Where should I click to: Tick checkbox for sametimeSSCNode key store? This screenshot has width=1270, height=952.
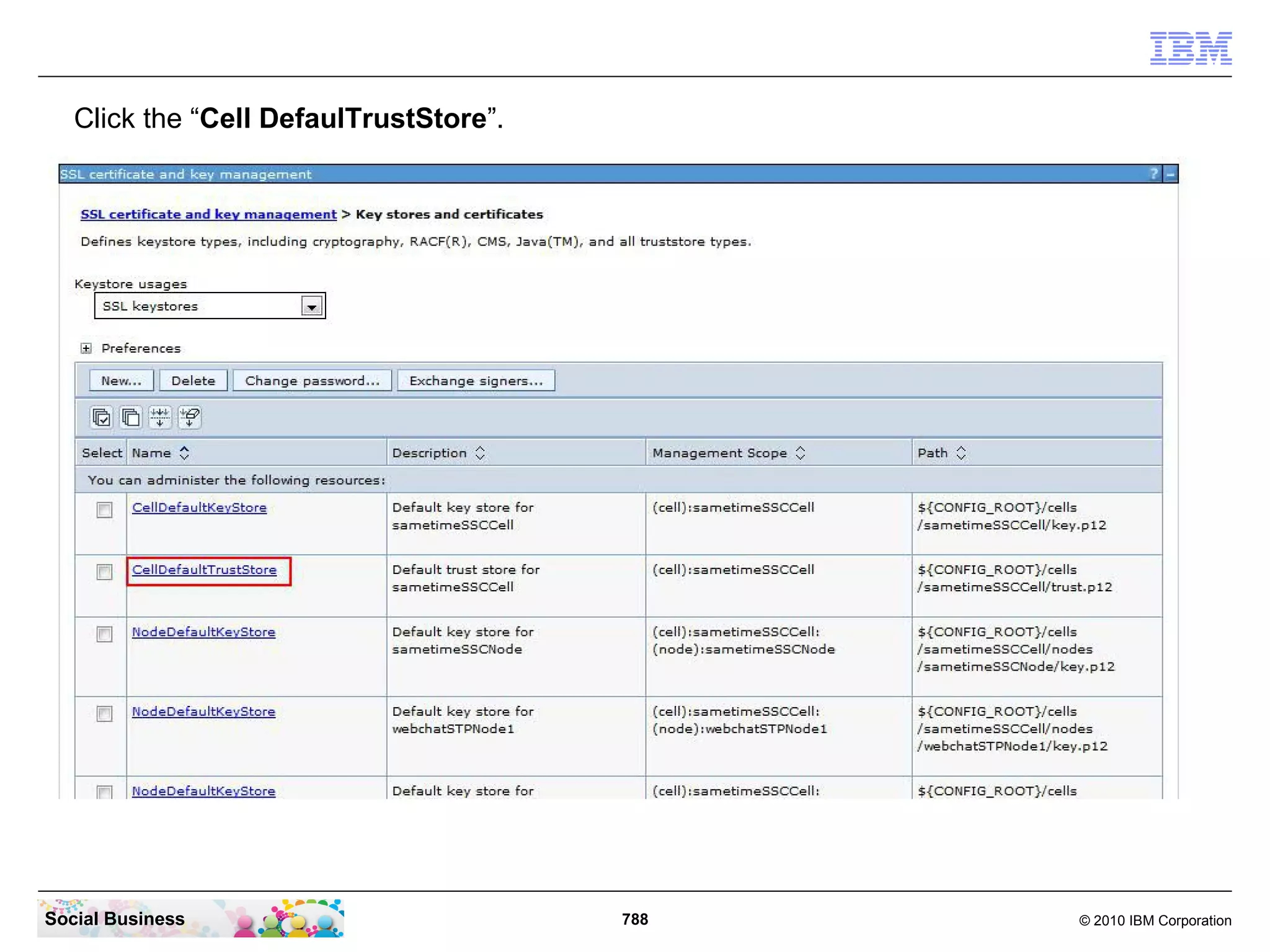(104, 634)
